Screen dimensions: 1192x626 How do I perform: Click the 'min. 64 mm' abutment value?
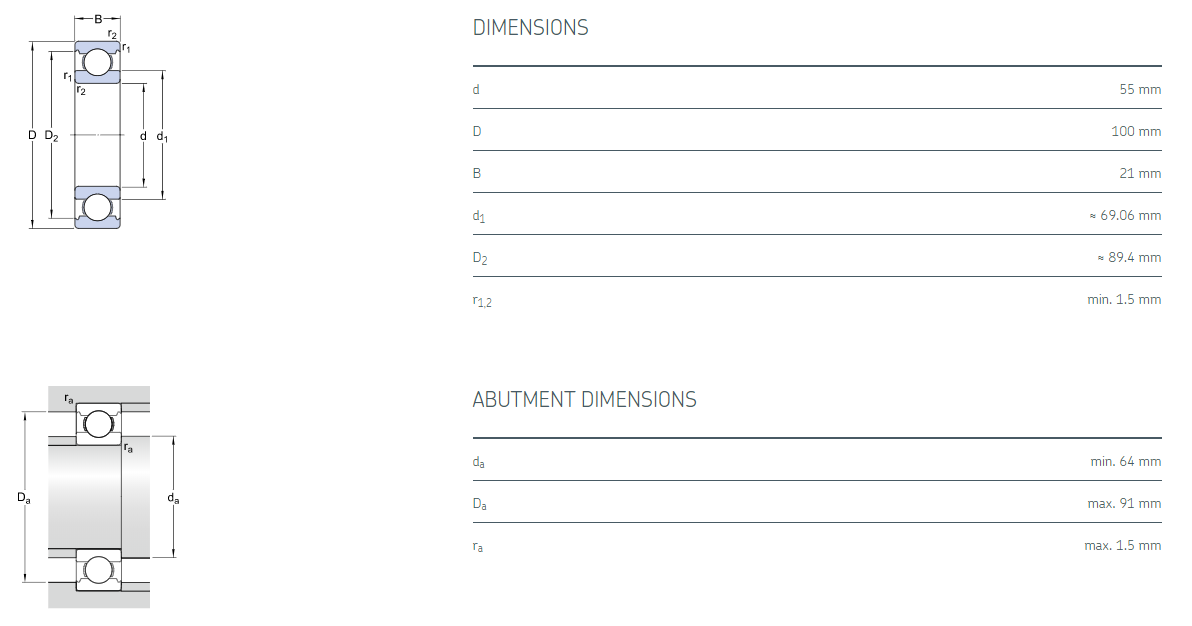pos(1125,461)
